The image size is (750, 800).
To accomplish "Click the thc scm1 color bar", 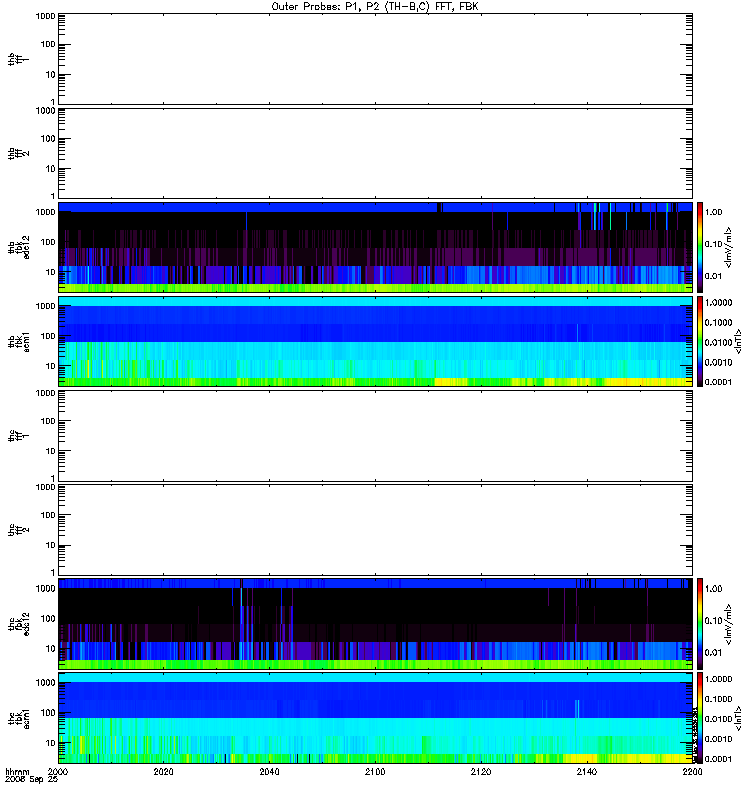I will (700, 718).
